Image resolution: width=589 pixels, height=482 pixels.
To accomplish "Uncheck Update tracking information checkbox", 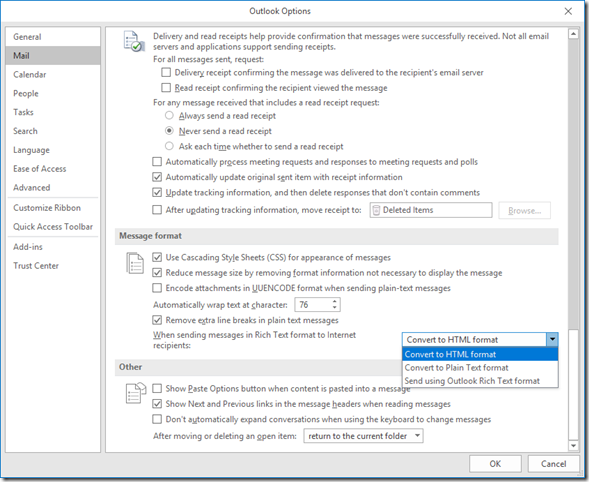I will click(x=157, y=192).
